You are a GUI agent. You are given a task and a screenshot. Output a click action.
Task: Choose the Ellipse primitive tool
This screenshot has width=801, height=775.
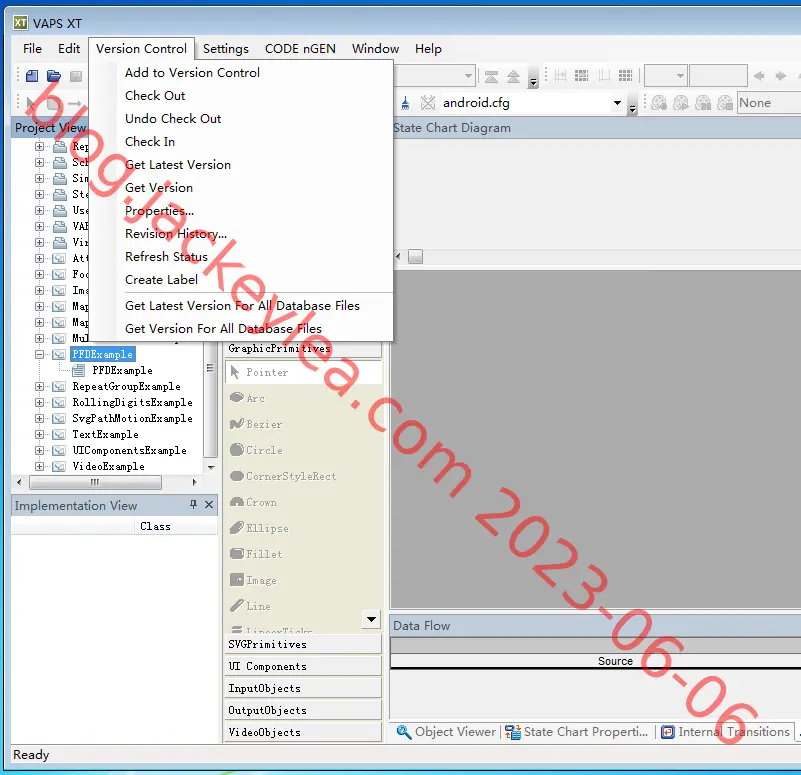(x=259, y=528)
